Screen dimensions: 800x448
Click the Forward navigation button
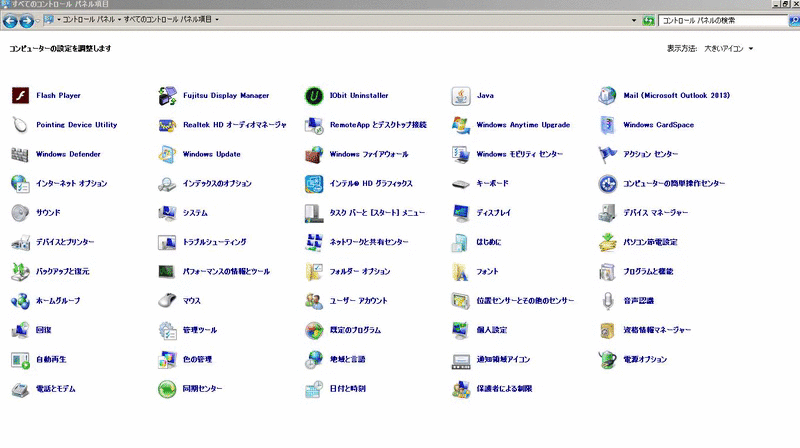pos(27,21)
